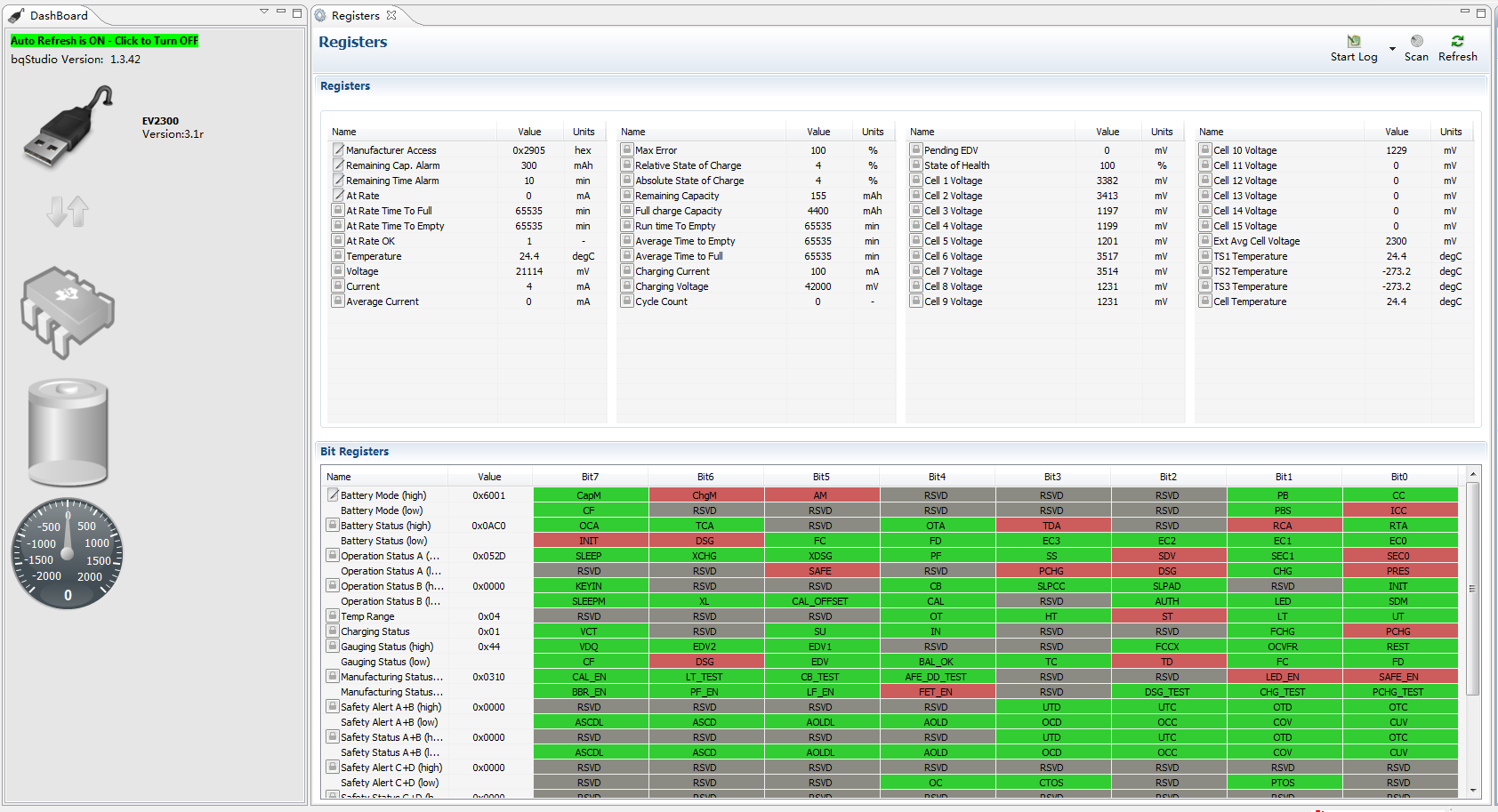
Task: Click the gauge chip icon
Action: click(x=68, y=312)
